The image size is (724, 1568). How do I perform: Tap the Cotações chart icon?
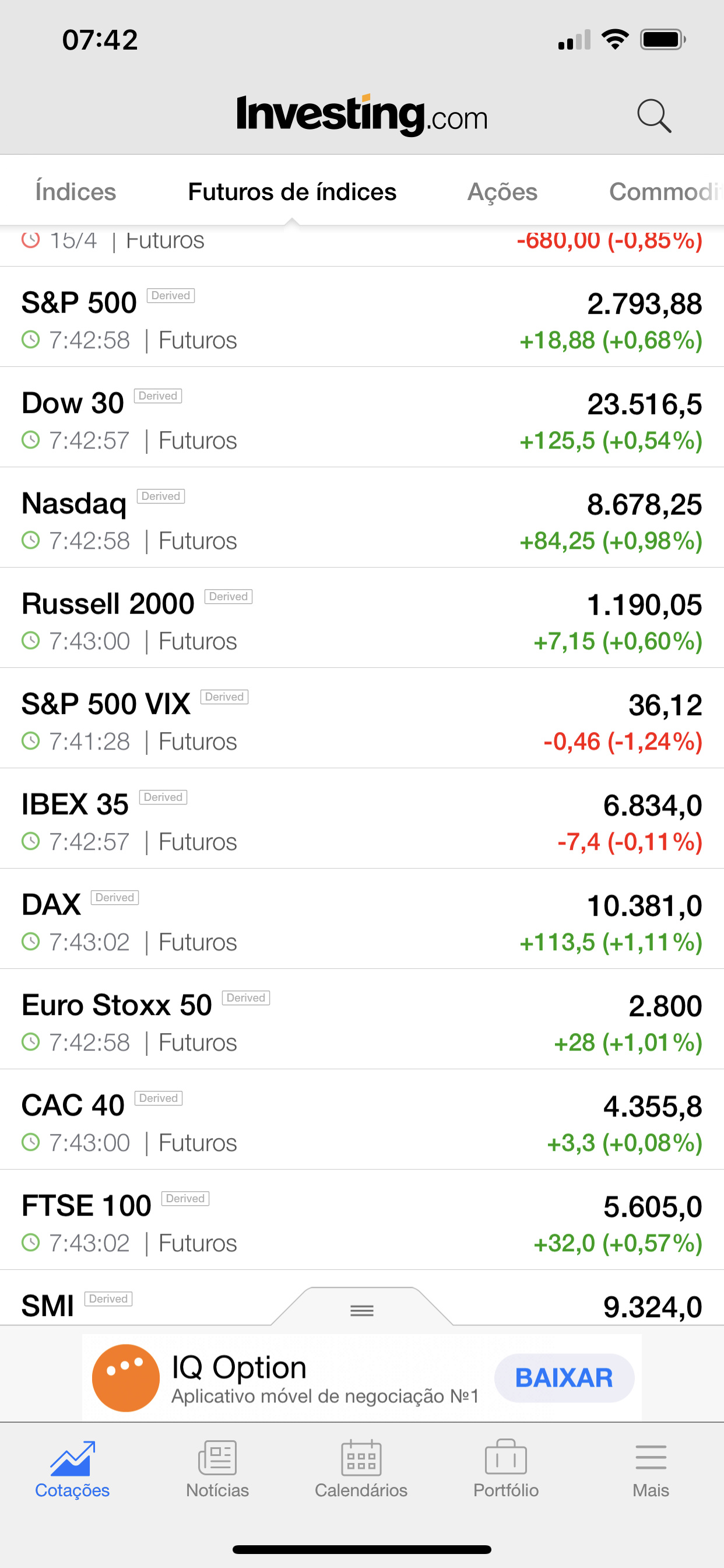pyautogui.click(x=72, y=1458)
